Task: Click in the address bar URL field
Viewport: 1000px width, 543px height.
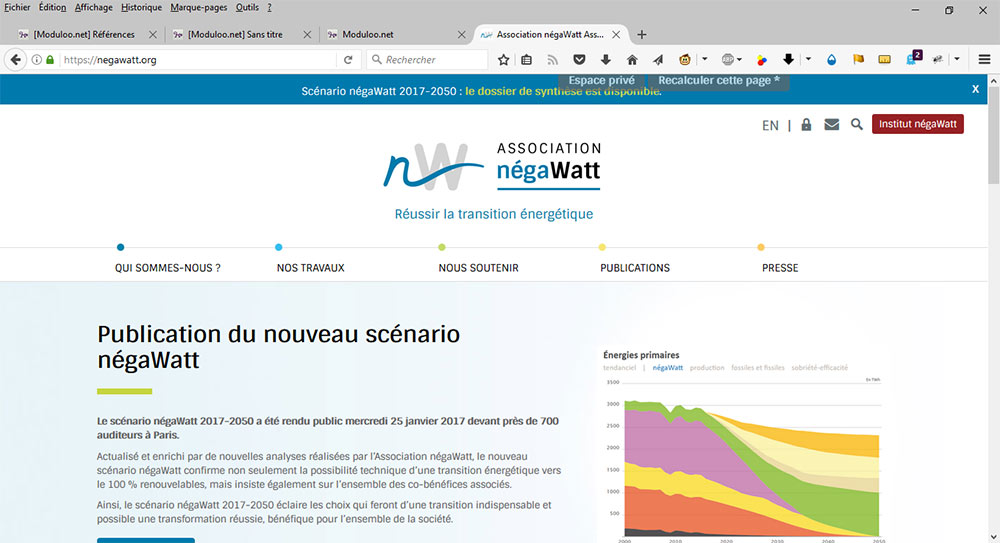Action: (x=198, y=59)
